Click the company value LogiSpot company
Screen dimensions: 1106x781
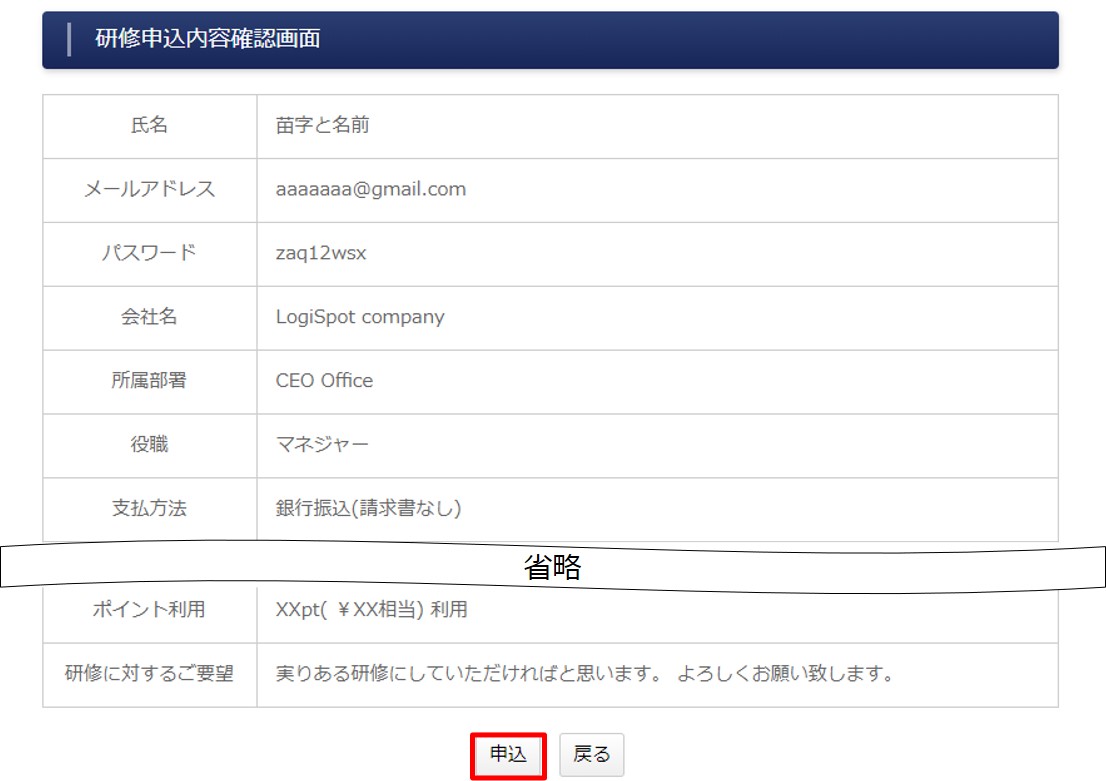tap(360, 317)
